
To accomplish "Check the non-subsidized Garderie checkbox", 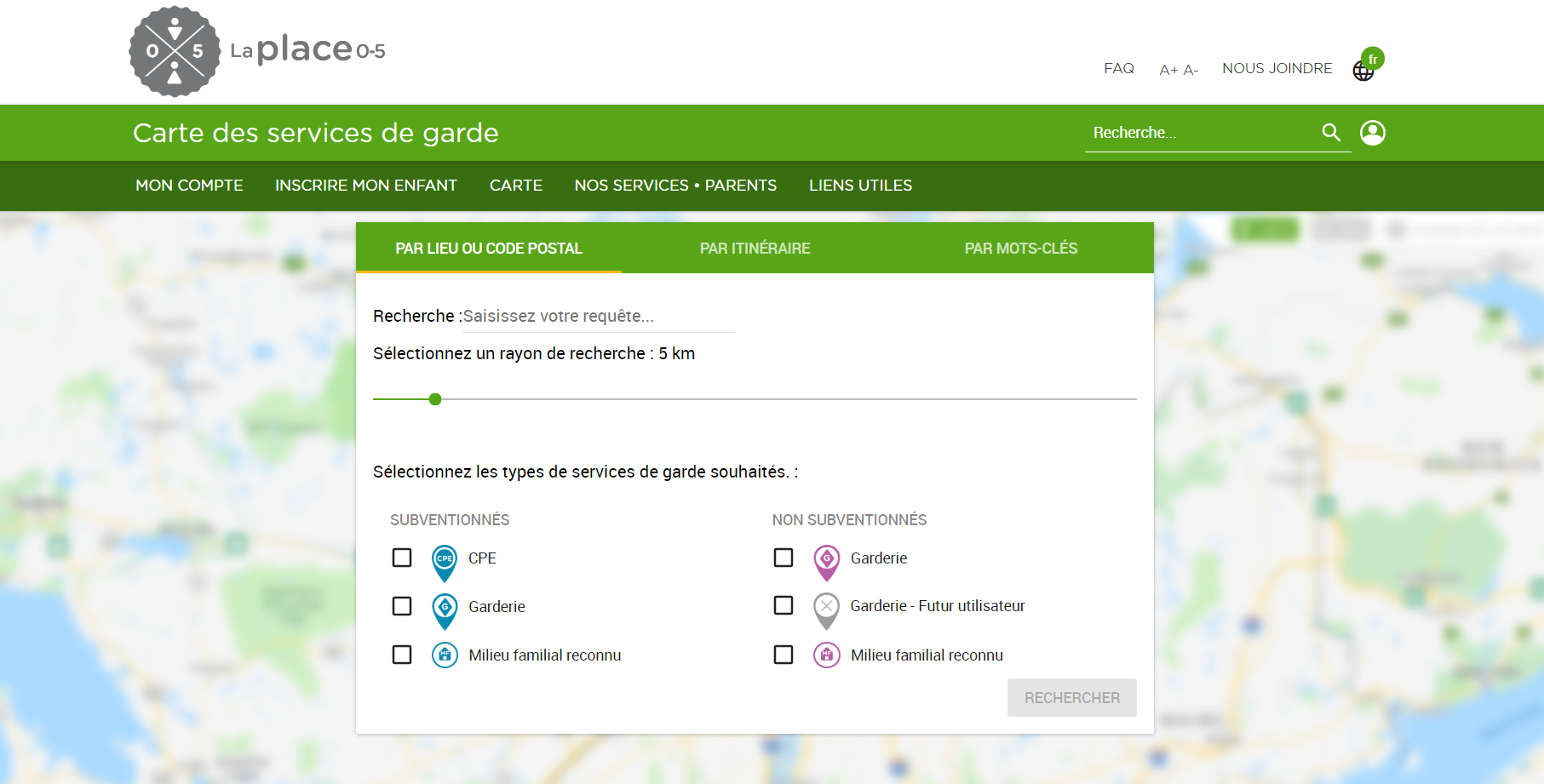I will coord(783,558).
